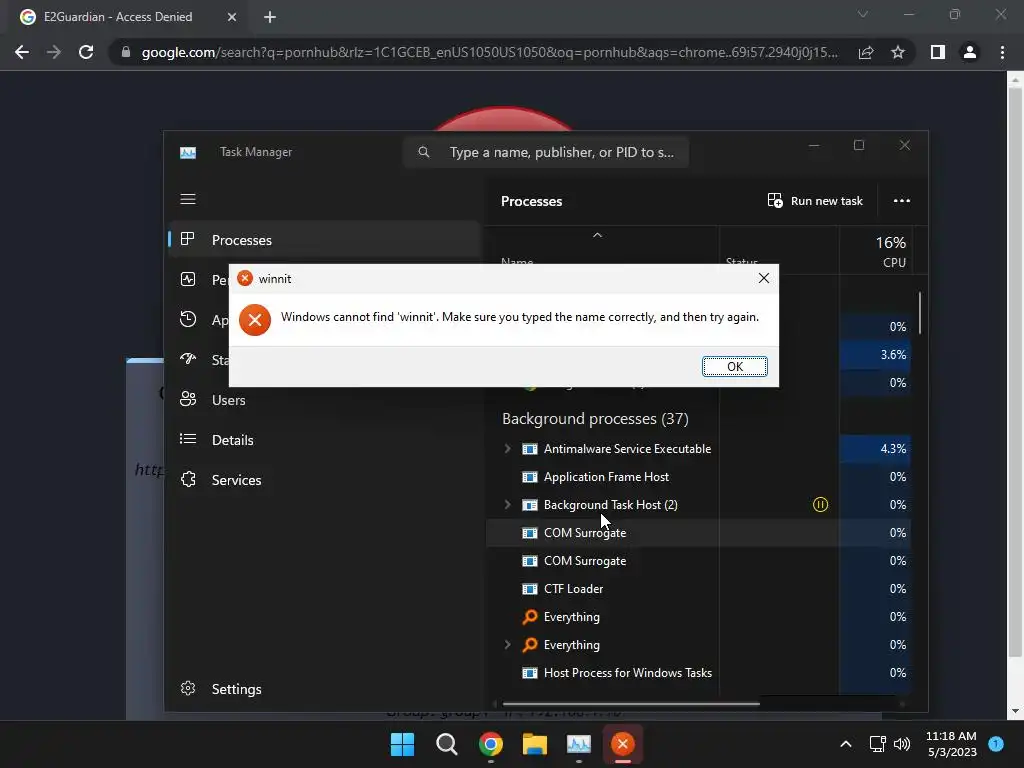Click the Services puzzle icon in sidebar
This screenshot has height=768, width=1024.
[x=188, y=479]
